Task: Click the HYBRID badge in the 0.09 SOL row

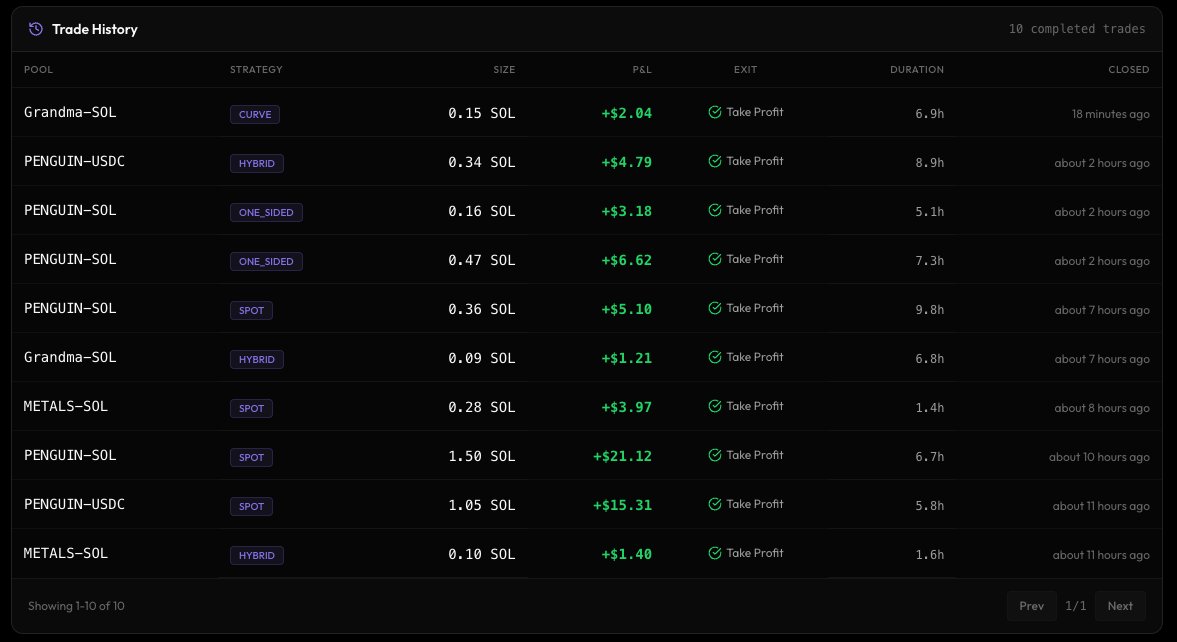Action: 257,359
